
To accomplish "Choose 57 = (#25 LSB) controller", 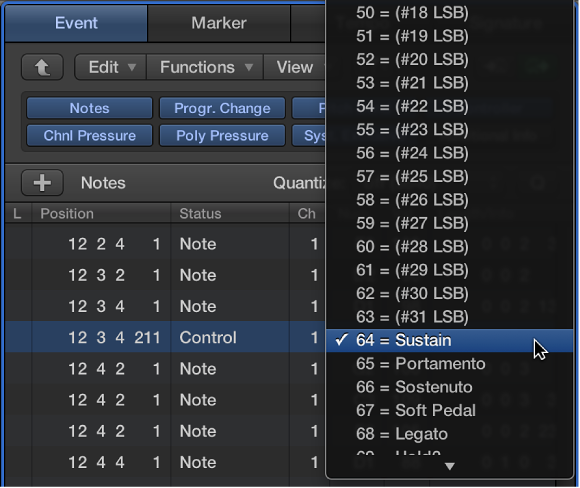I will click(449, 176).
